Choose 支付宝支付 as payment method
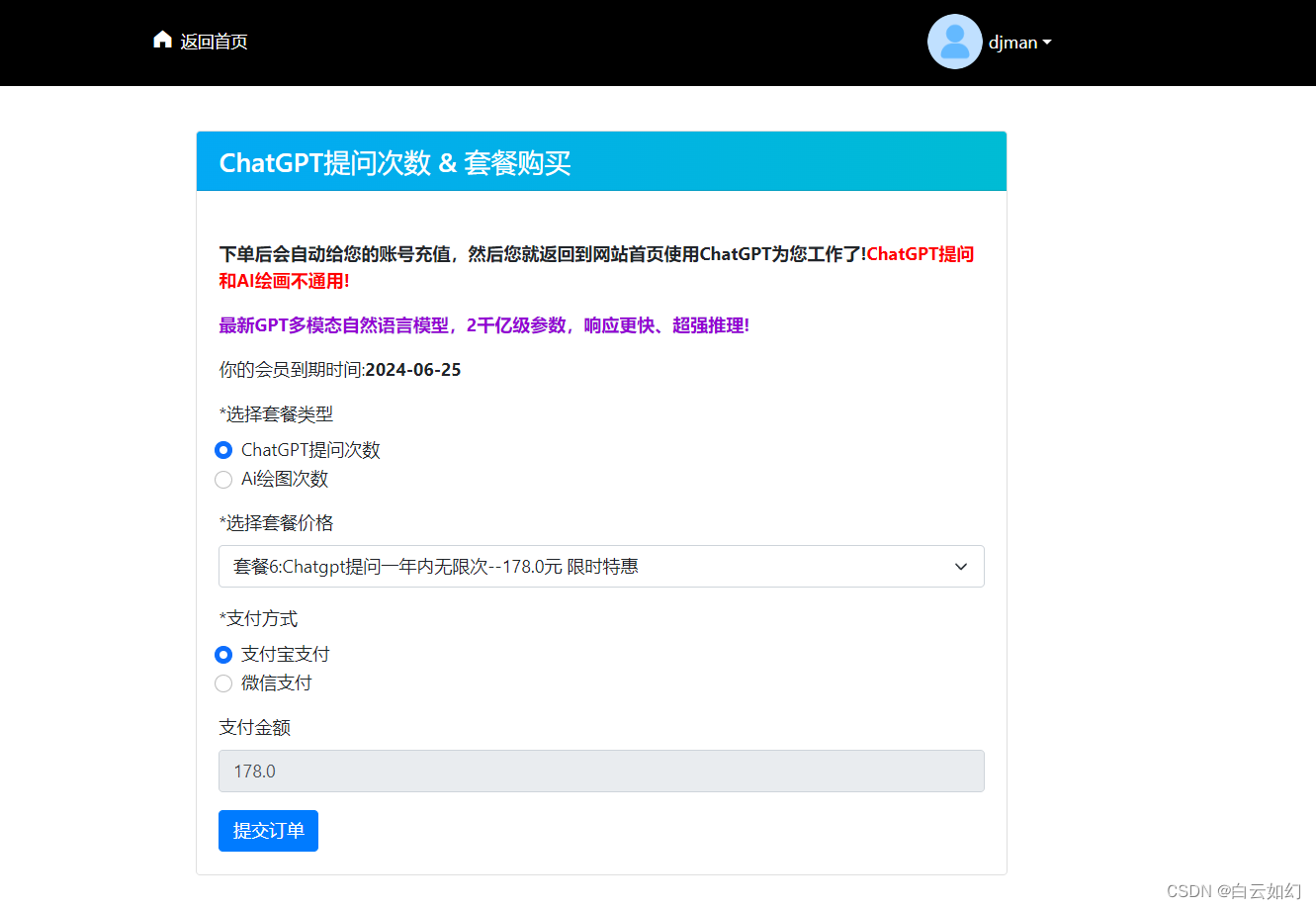This screenshot has width=1316, height=909. click(223, 655)
